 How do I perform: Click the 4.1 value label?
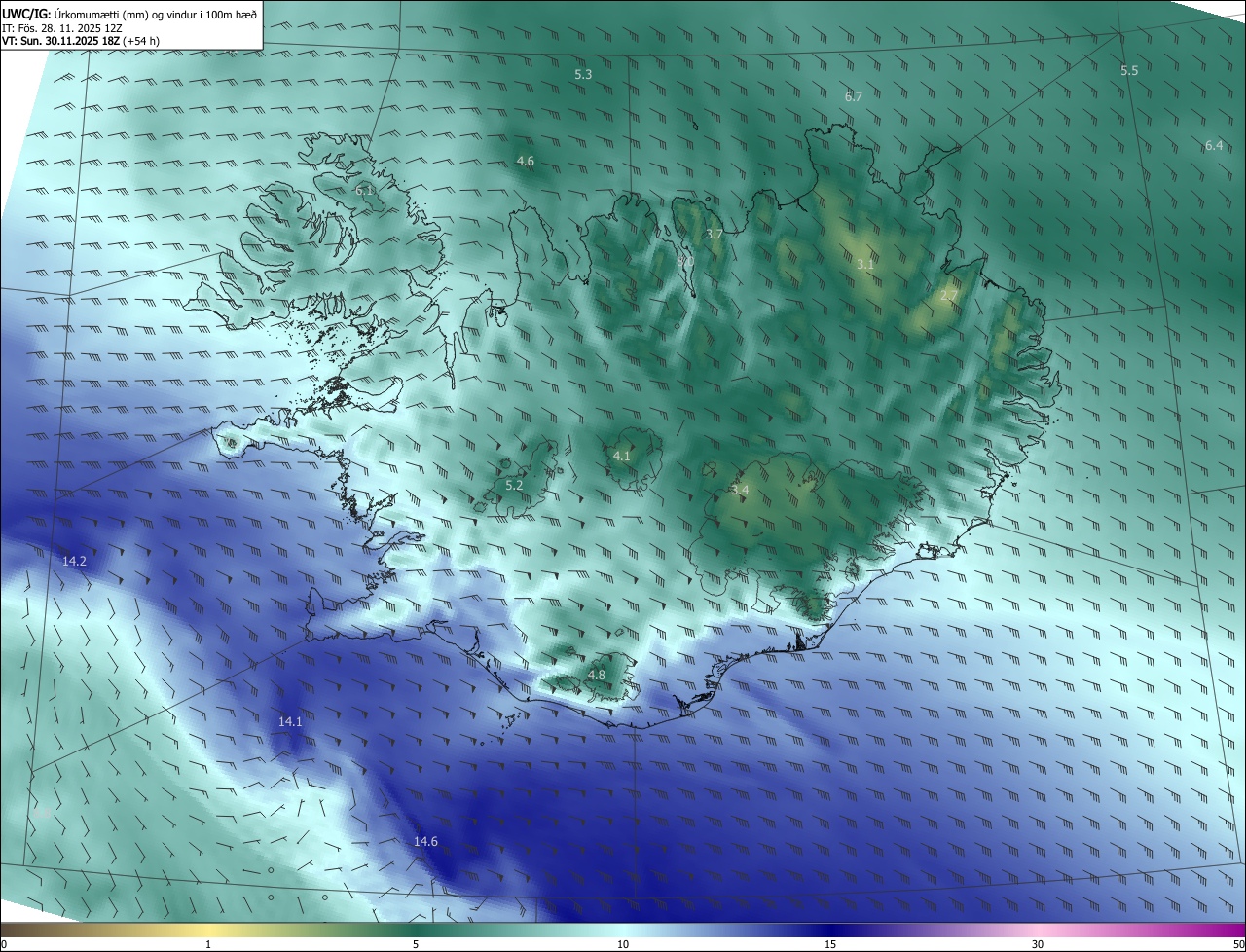point(622,457)
